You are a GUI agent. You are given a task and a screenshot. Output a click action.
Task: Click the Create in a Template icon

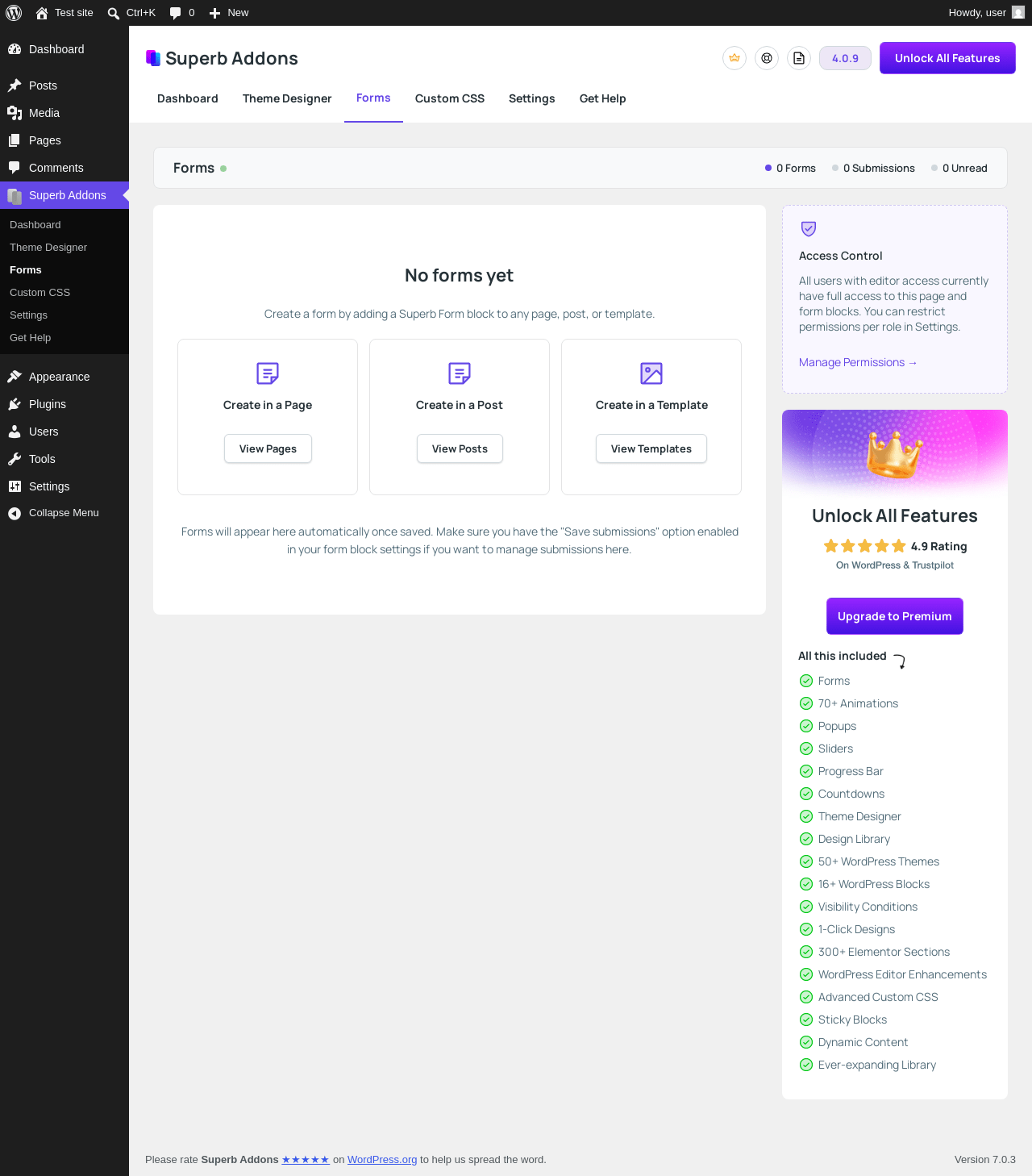[651, 373]
